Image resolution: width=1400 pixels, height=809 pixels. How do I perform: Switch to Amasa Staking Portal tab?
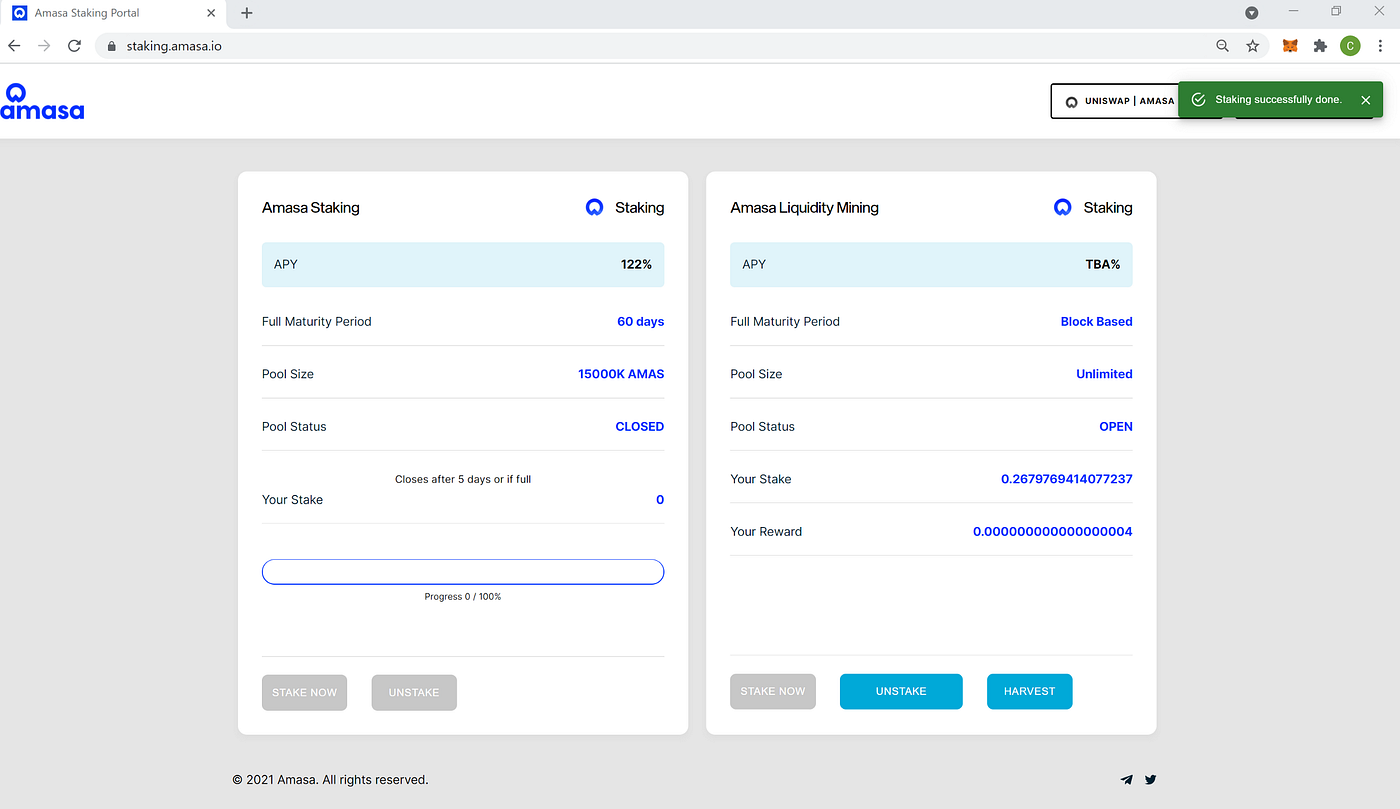[x=113, y=13]
